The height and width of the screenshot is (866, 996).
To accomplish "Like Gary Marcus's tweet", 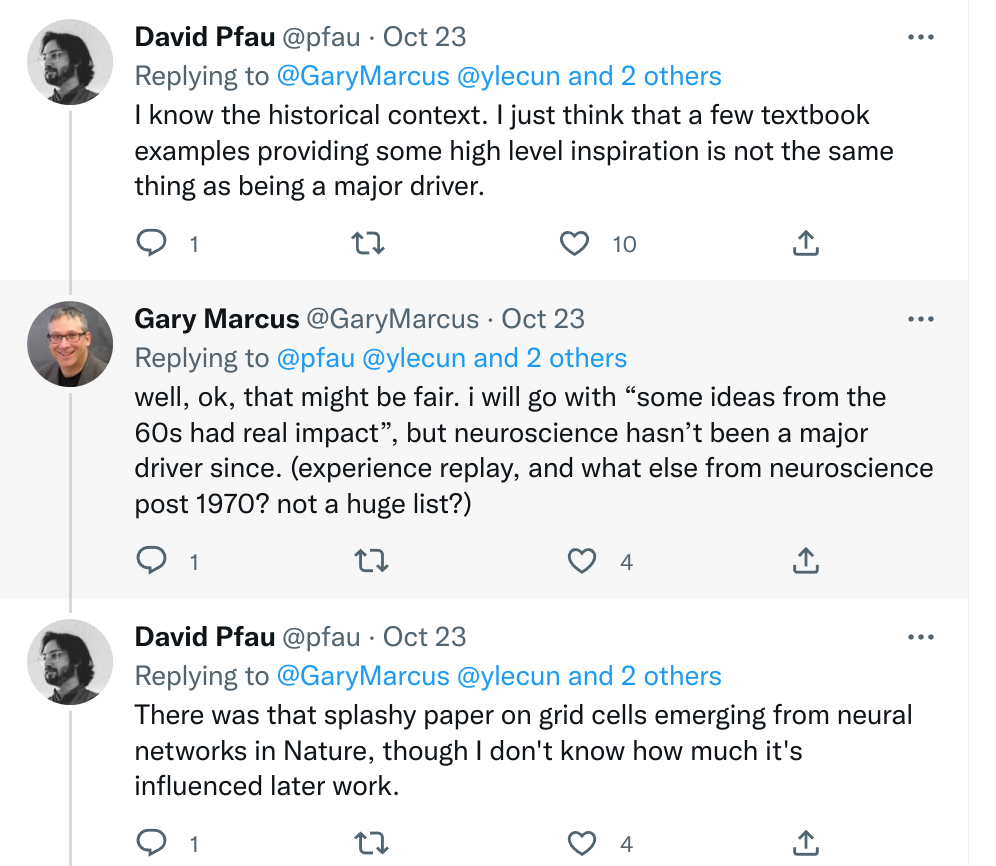I will tap(582, 562).
